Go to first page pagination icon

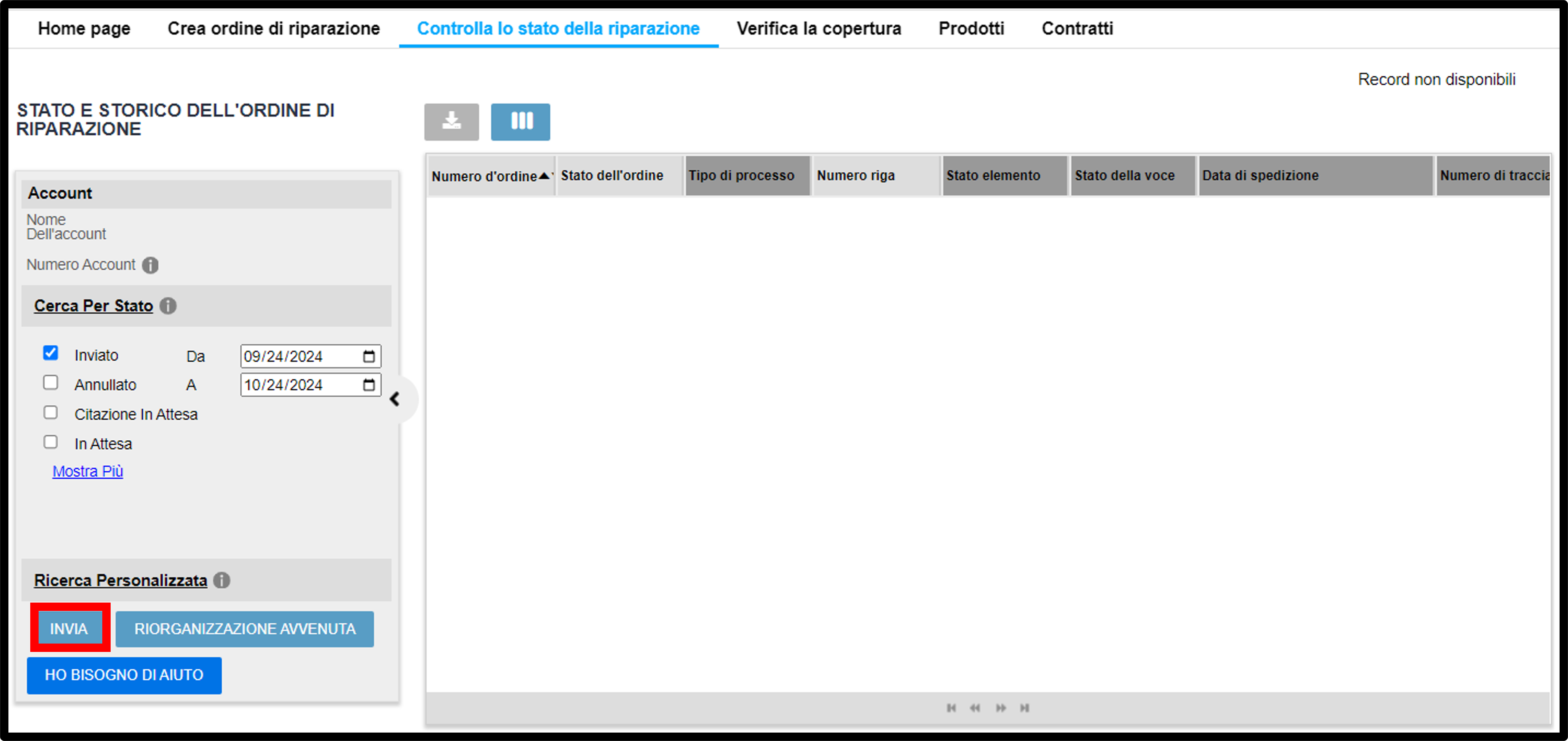pos(951,708)
